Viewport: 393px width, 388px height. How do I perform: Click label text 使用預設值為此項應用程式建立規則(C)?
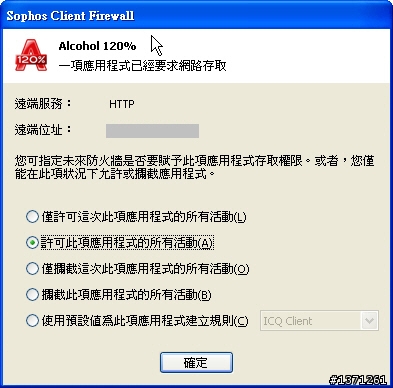click(145, 321)
